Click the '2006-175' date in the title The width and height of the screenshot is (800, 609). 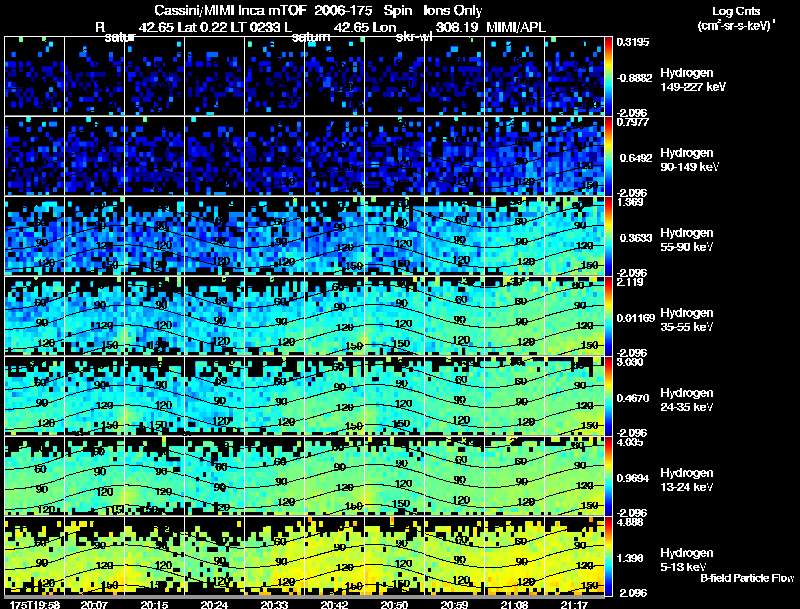(343, 11)
